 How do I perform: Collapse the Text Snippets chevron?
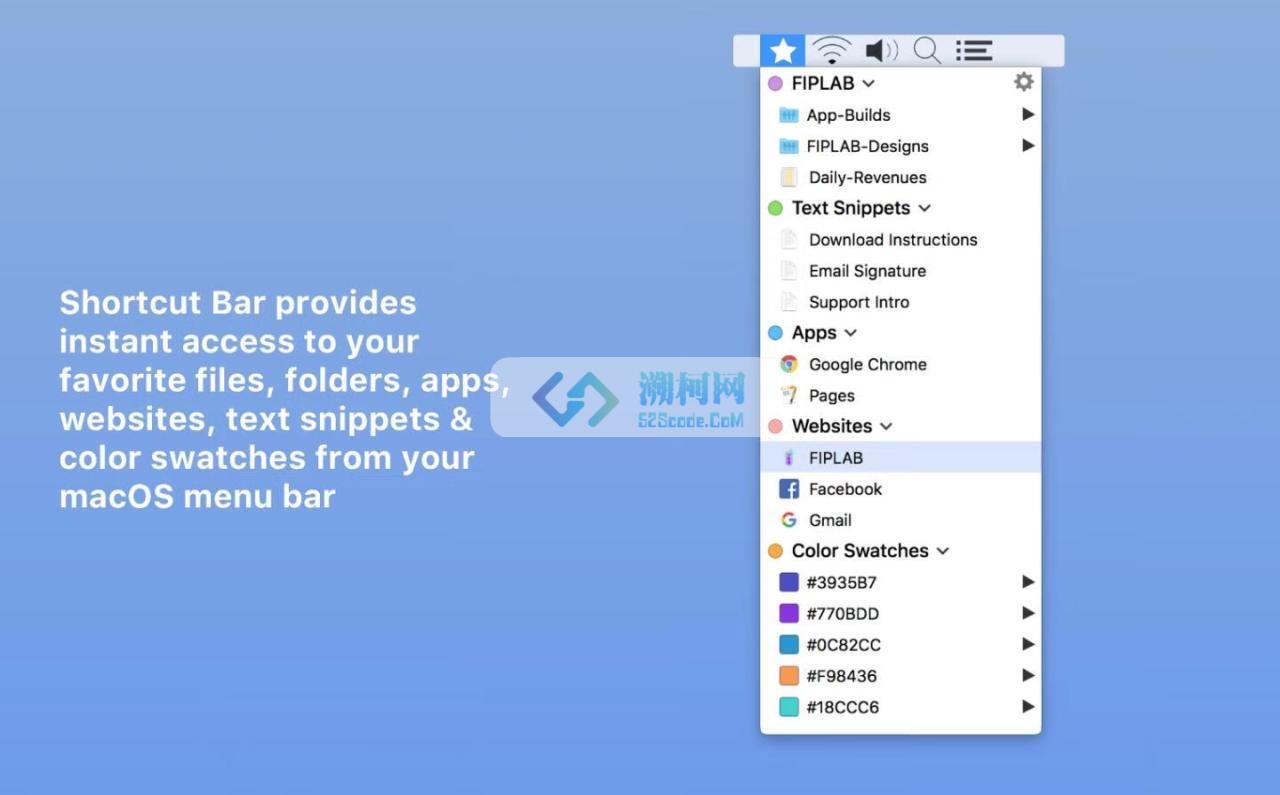tap(924, 208)
